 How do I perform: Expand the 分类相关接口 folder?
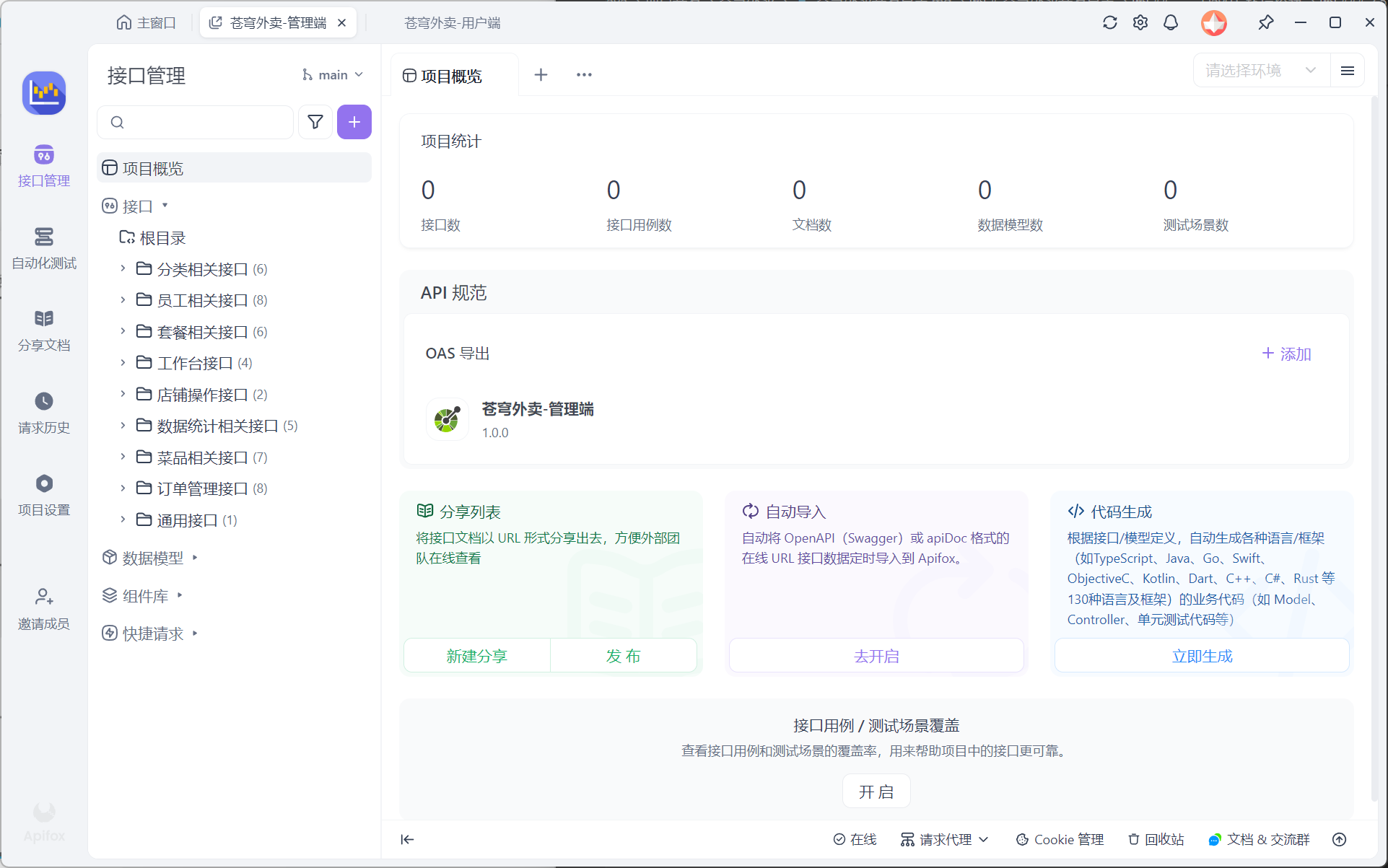tap(123, 268)
